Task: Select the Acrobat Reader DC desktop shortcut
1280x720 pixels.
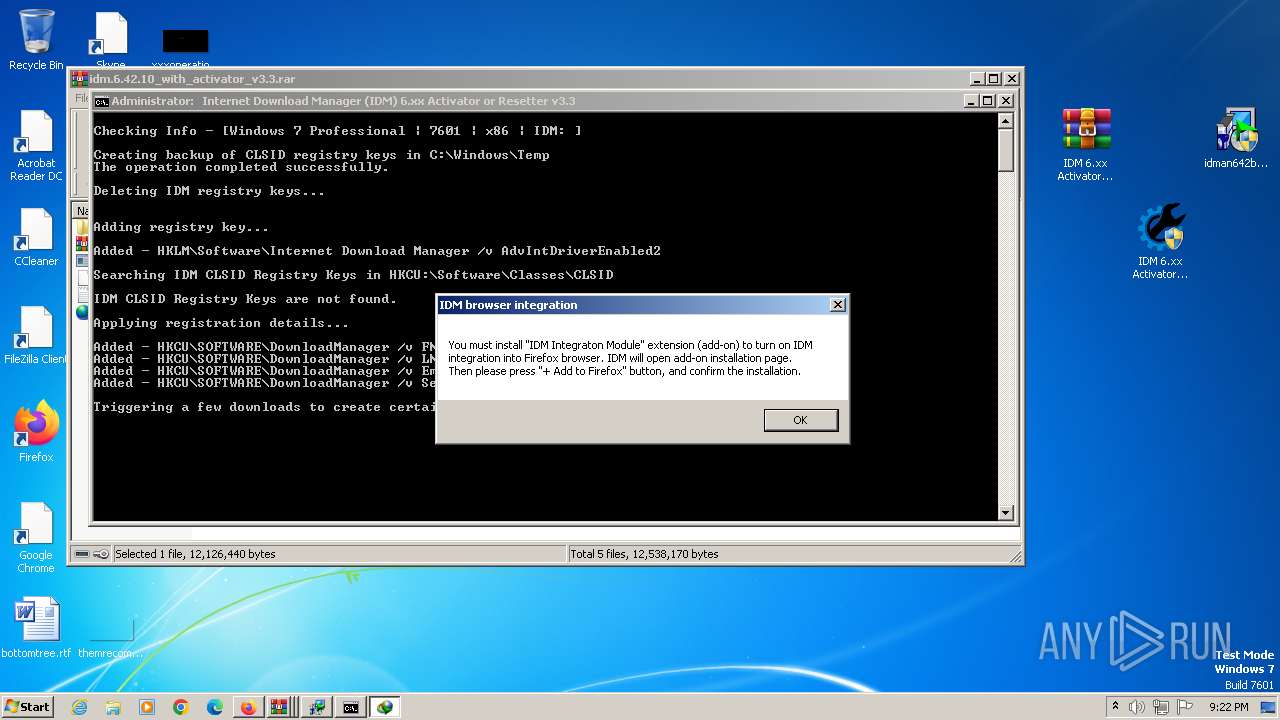Action: (x=36, y=146)
